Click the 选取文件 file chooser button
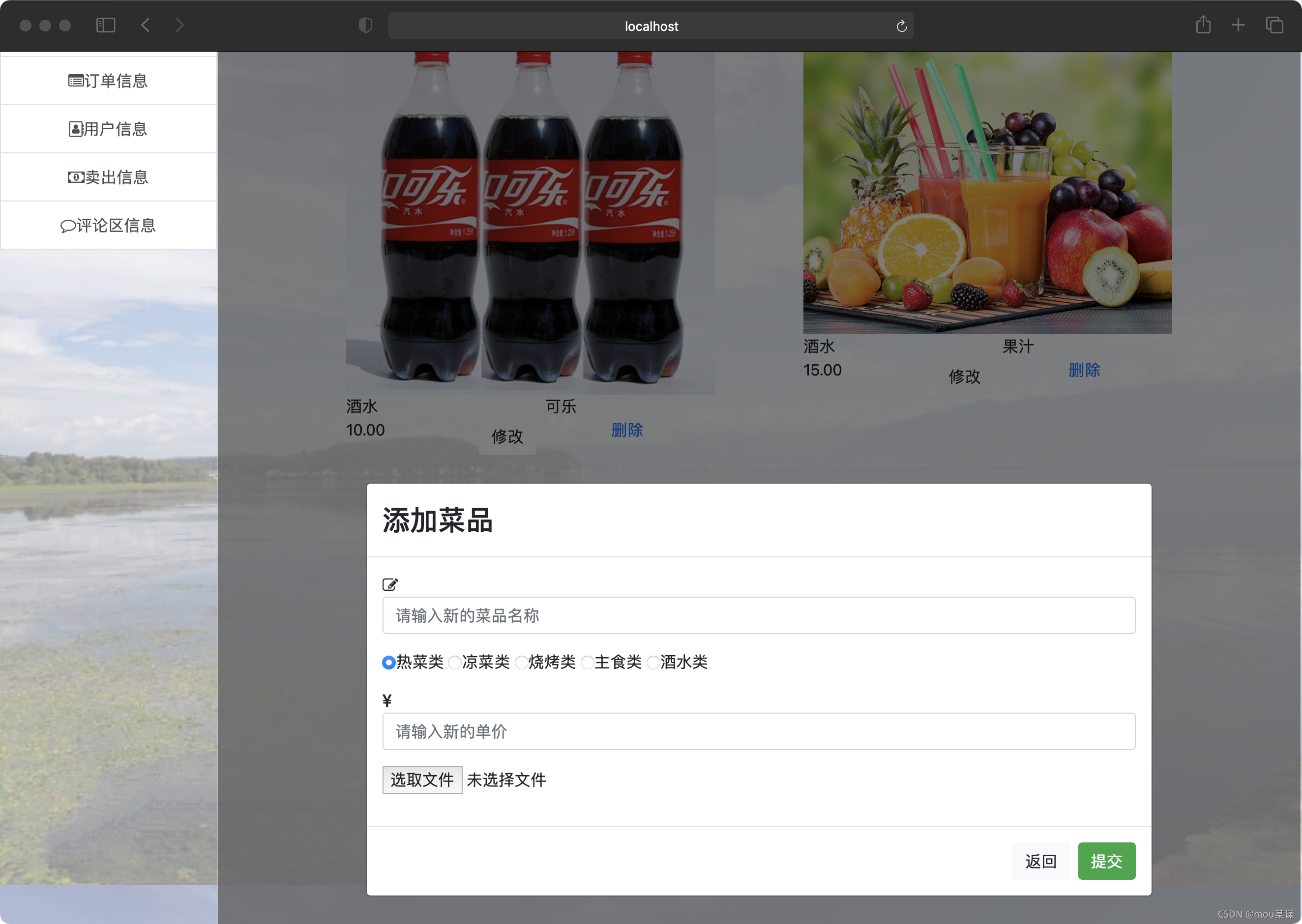Screen dimensions: 1302x924 click(422, 780)
